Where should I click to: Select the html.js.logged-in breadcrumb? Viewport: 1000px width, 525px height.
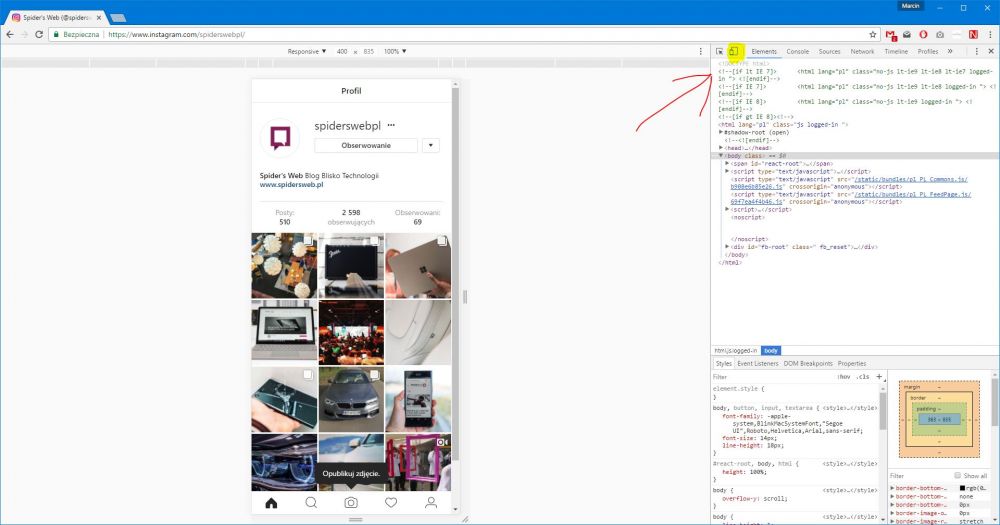[x=736, y=351]
